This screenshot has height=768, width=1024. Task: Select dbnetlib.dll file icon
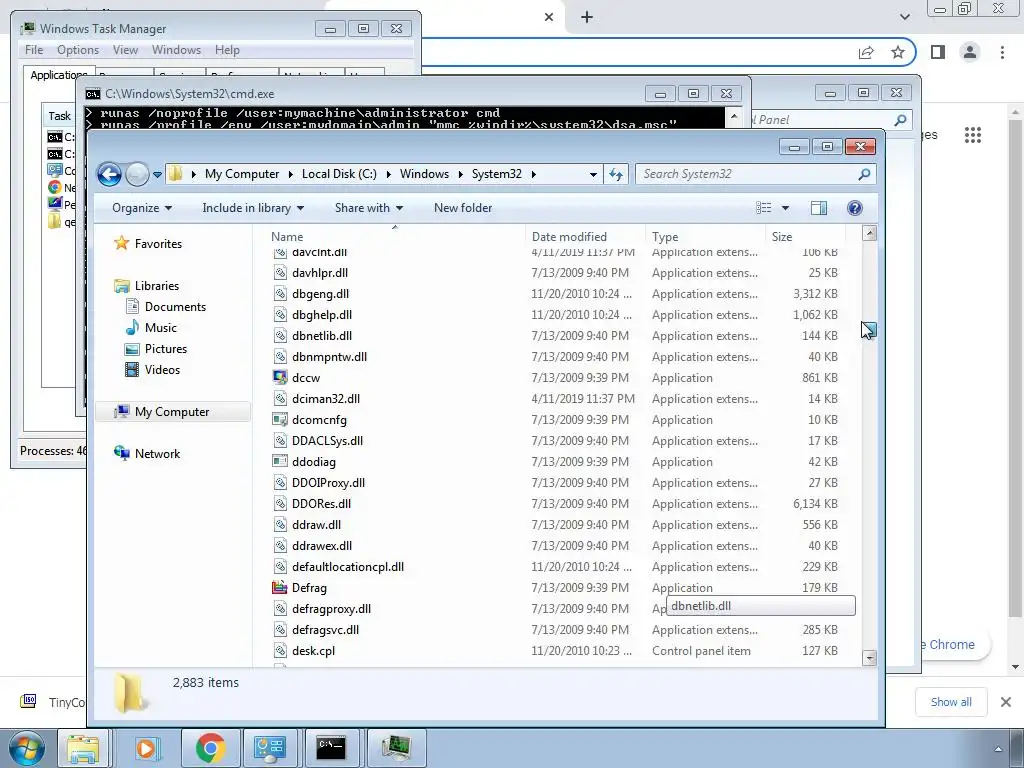point(280,335)
